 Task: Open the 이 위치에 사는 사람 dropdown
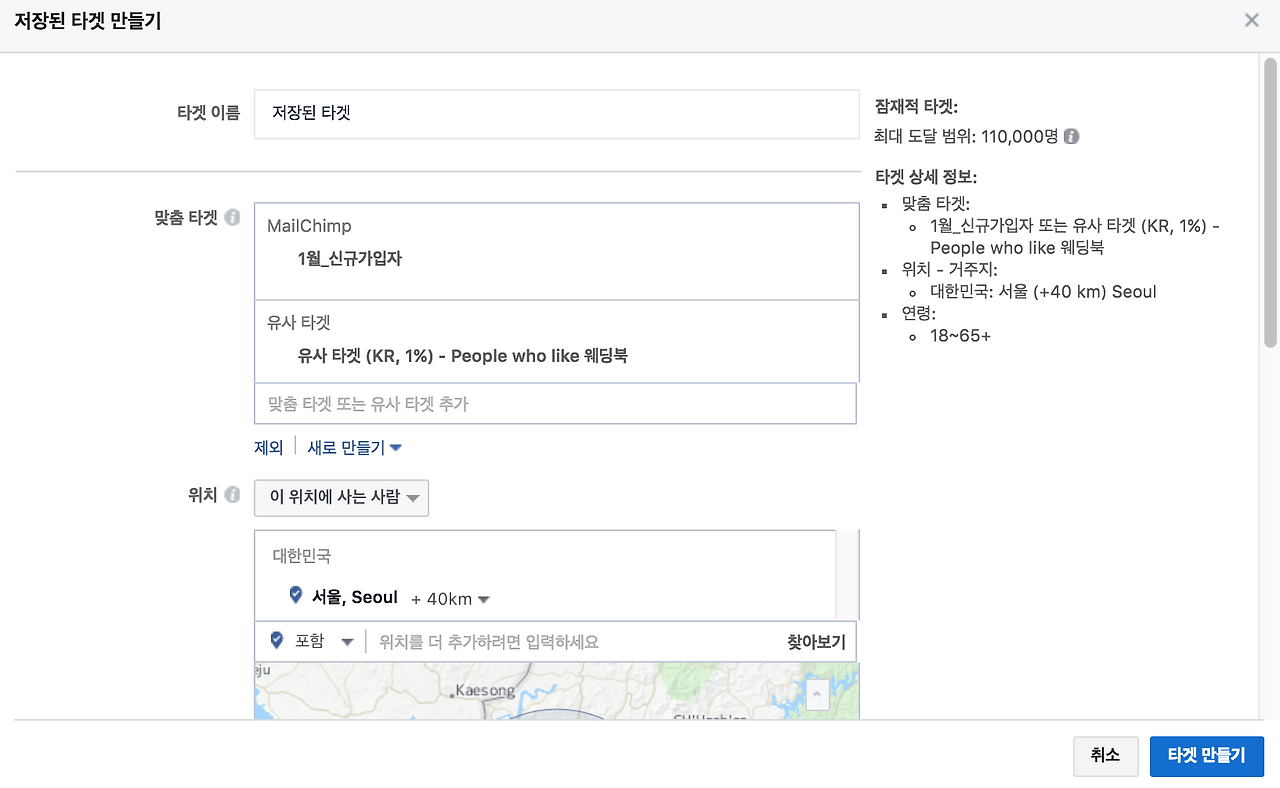[x=341, y=497]
